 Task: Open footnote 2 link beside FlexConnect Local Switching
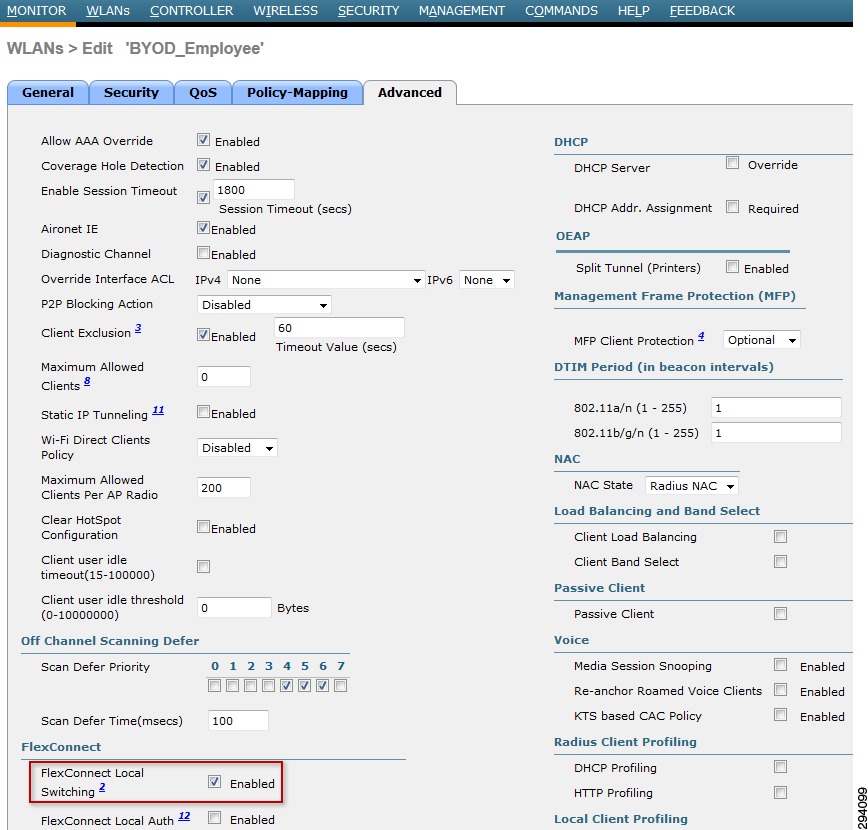pyautogui.click(x=102, y=787)
